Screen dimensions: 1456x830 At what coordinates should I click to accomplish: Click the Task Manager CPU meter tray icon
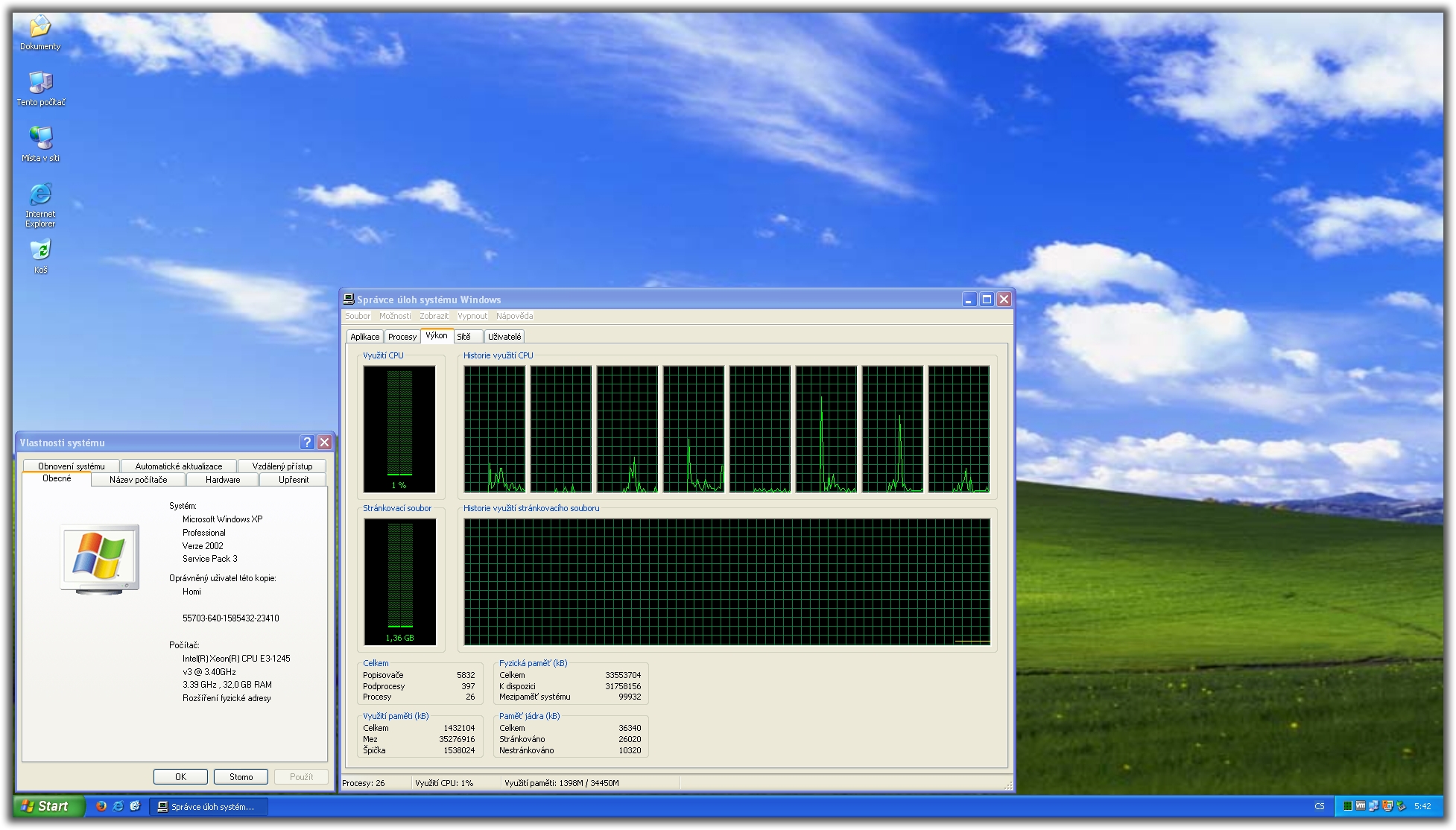(1347, 805)
